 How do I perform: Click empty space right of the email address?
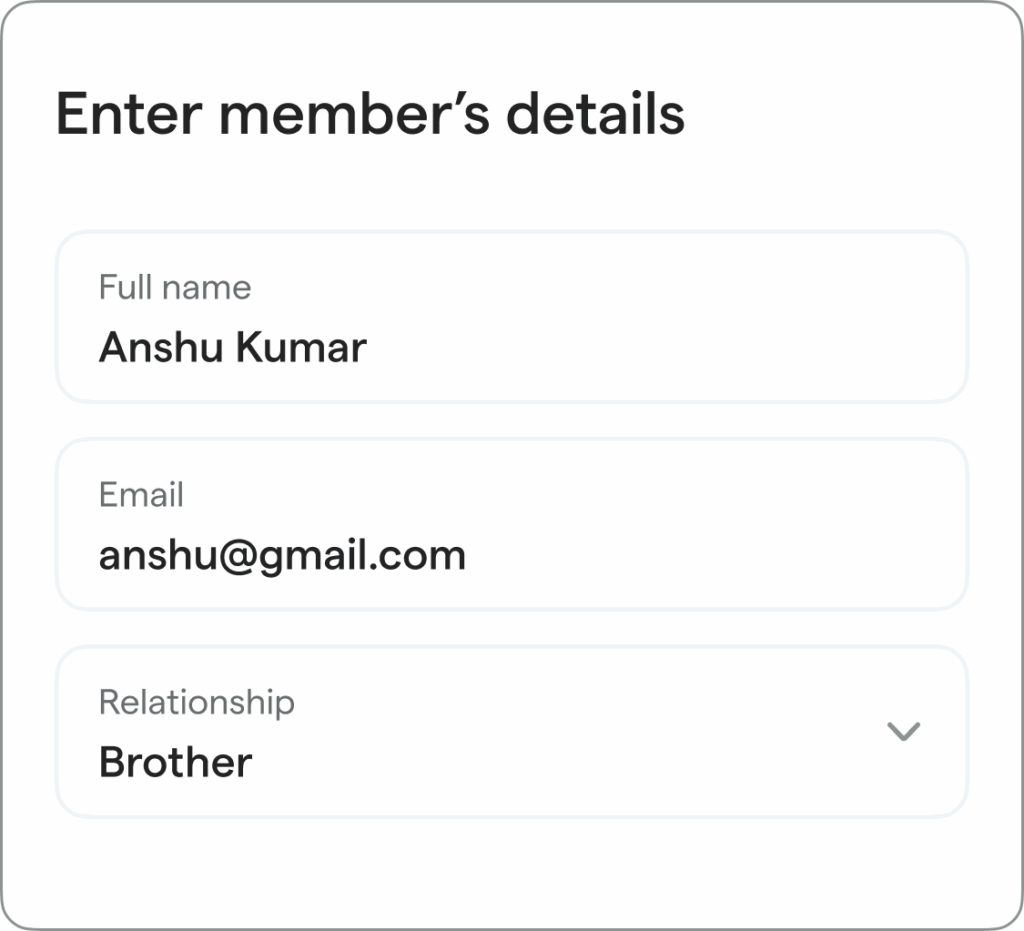click(710, 555)
